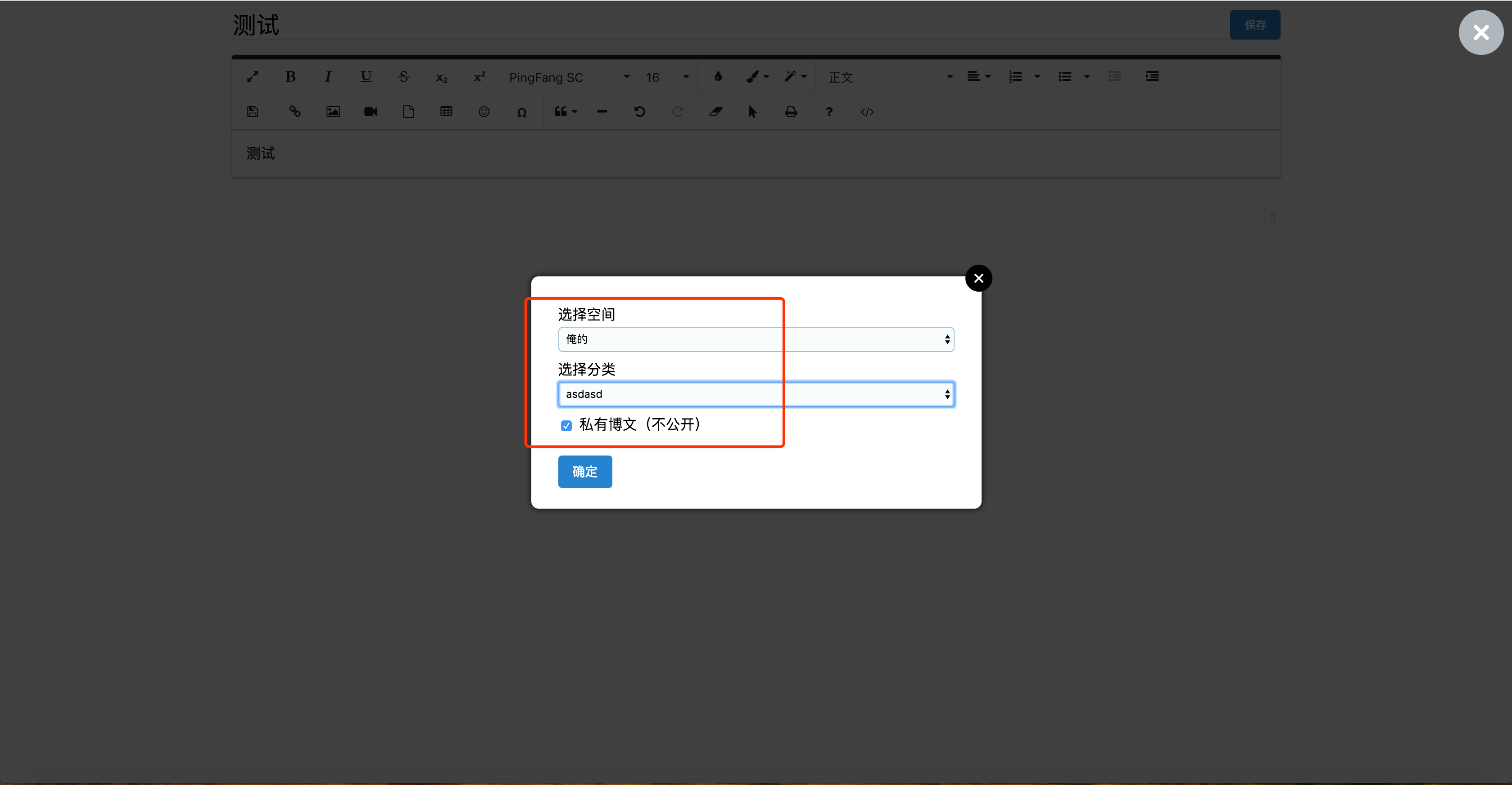Open the 选择分类 dropdown showing asdasd
The width and height of the screenshot is (1512, 785).
click(x=756, y=394)
